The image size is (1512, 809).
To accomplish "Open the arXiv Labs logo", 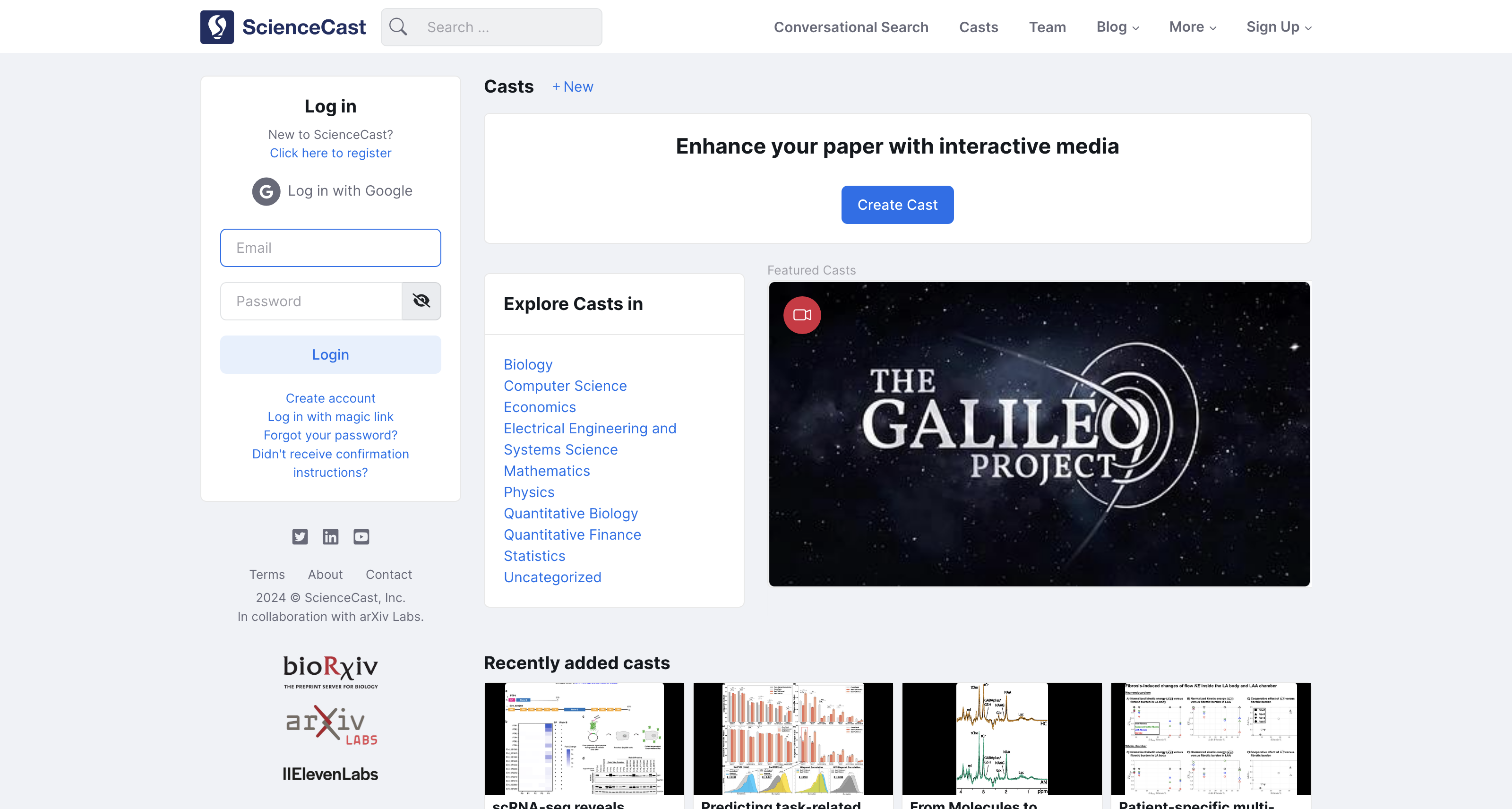I will tap(331, 724).
